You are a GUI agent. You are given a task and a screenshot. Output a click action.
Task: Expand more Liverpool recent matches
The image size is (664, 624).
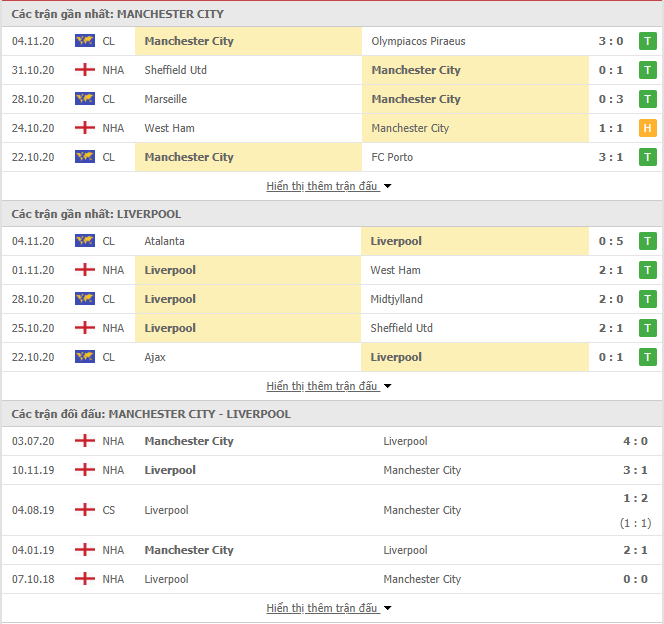click(x=328, y=386)
